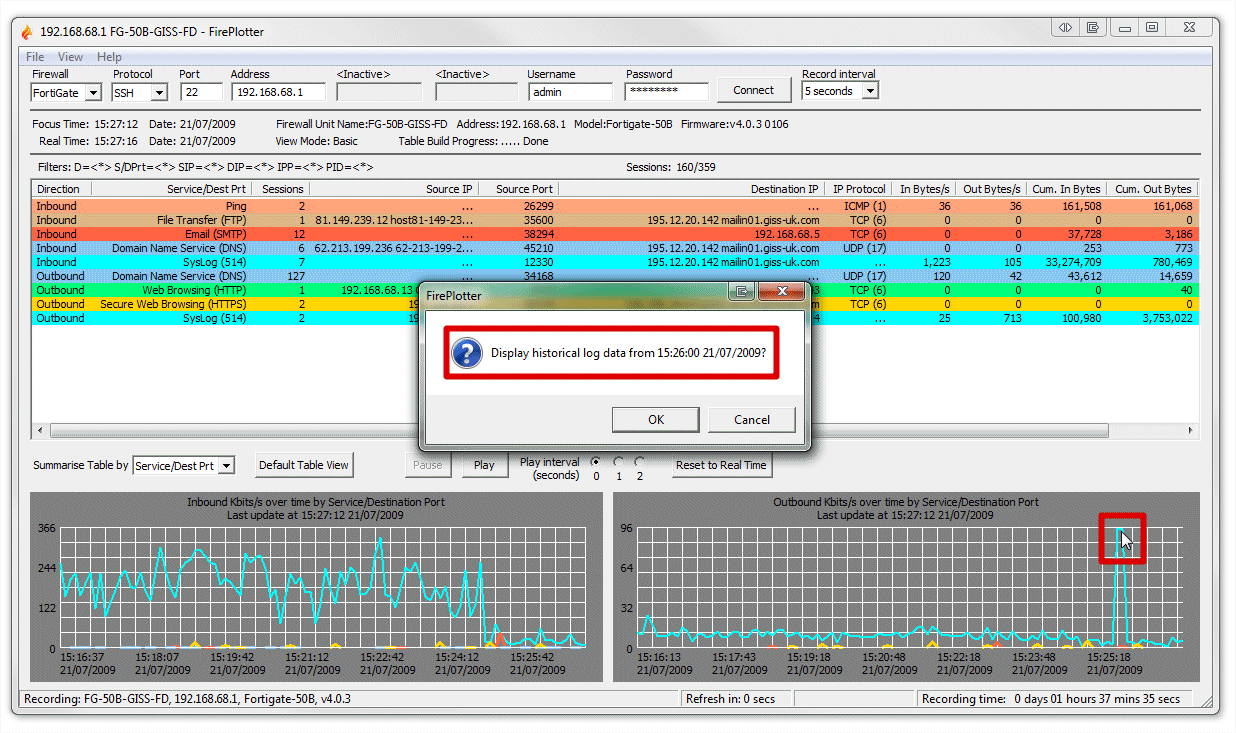
Task: Click the Password field
Action: [x=667, y=92]
